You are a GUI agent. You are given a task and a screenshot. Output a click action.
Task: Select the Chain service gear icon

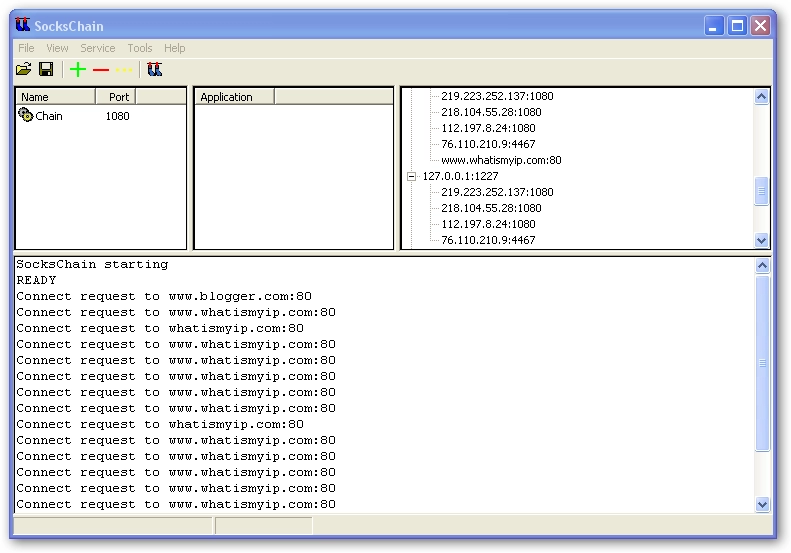coord(26,115)
